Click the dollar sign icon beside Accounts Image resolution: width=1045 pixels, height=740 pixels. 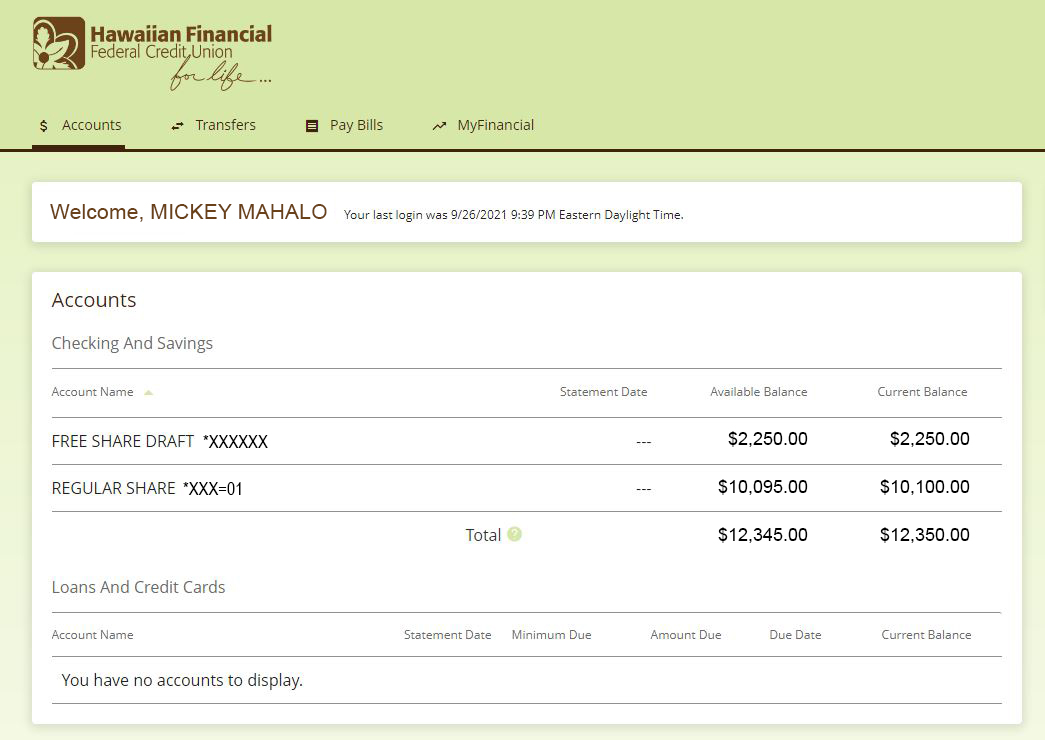pyautogui.click(x=43, y=125)
